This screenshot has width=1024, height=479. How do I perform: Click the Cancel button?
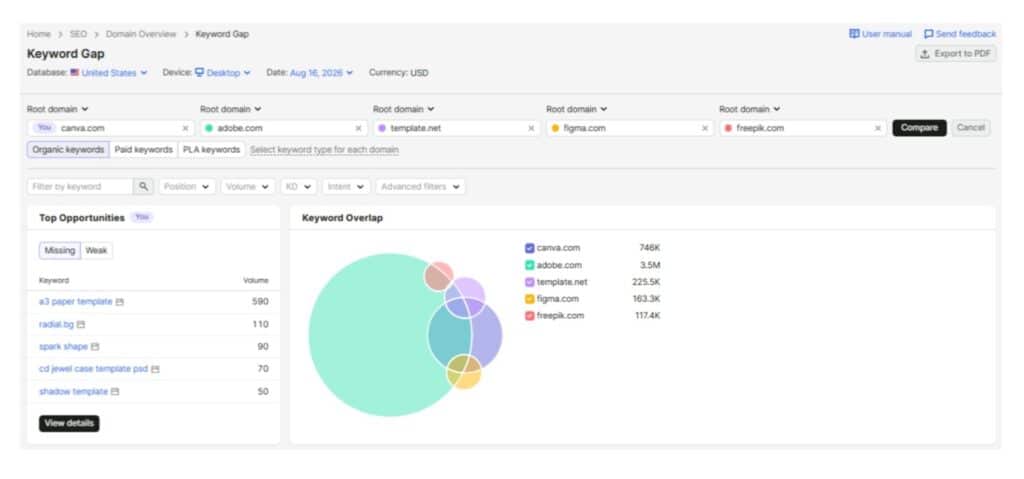tap(970, 128)
